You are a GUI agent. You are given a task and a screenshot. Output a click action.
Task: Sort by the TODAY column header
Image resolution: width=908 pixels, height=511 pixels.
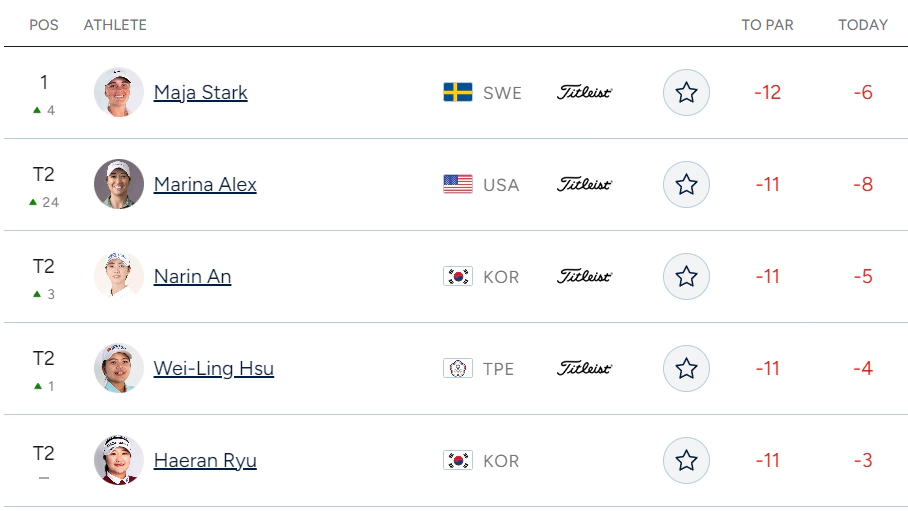click(x=863, y=25)
